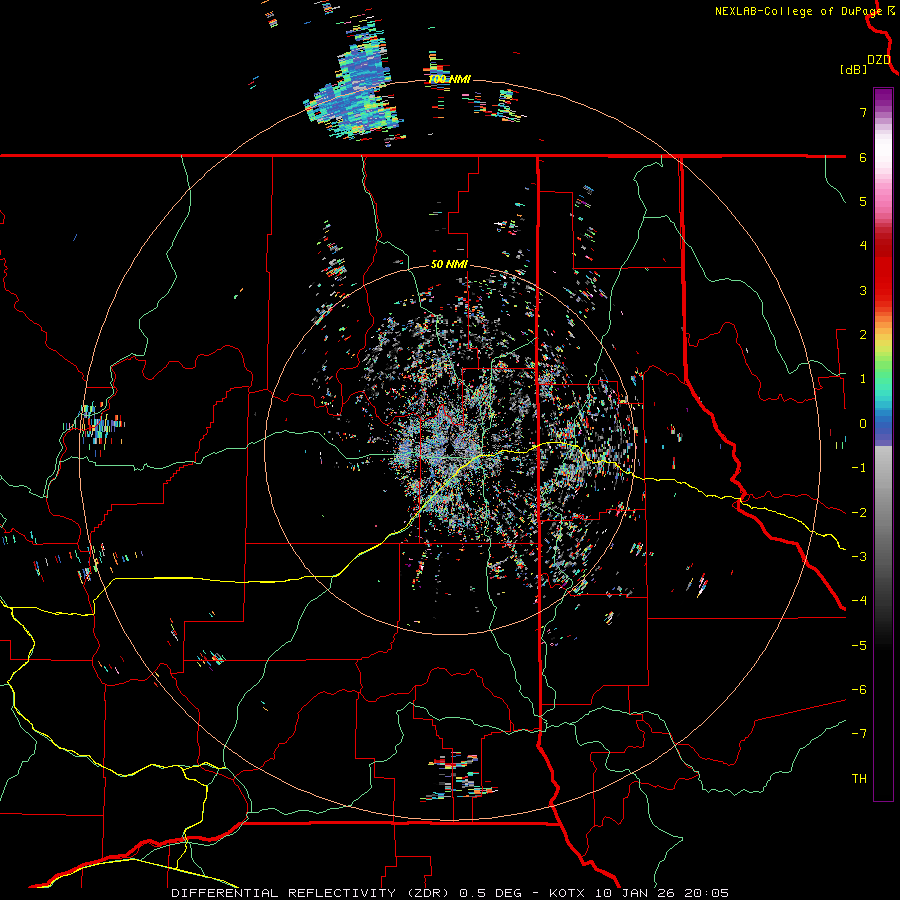The width and height of the screenshot is (900, 900).
Task: Click the 1 value on color scale
Action: [863, 379]
